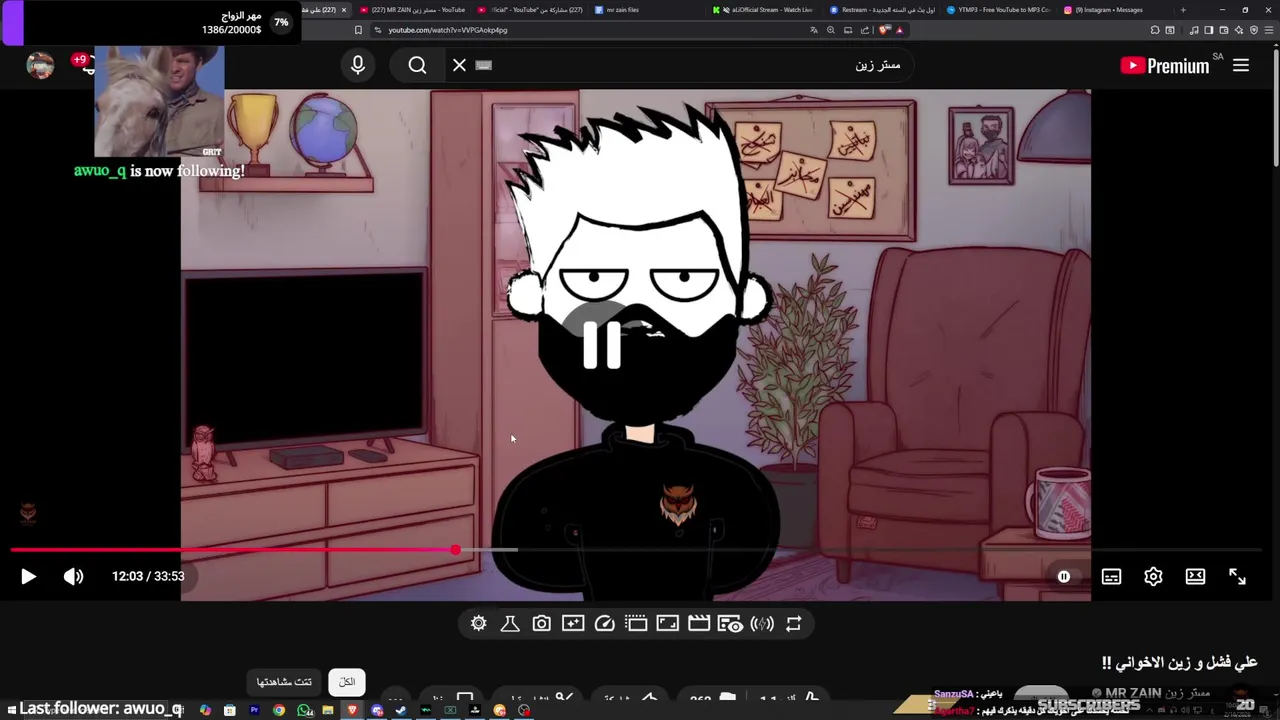Switch to the Restream browser tab
The width and height of the screenshot is (1280, 720).
(882, 10)
